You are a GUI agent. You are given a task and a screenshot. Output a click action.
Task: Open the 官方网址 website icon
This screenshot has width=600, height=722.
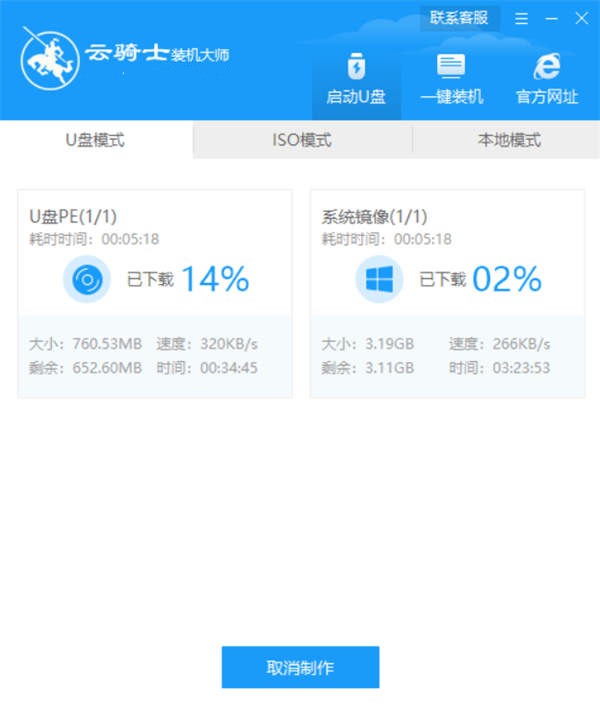tap(547, 79)
